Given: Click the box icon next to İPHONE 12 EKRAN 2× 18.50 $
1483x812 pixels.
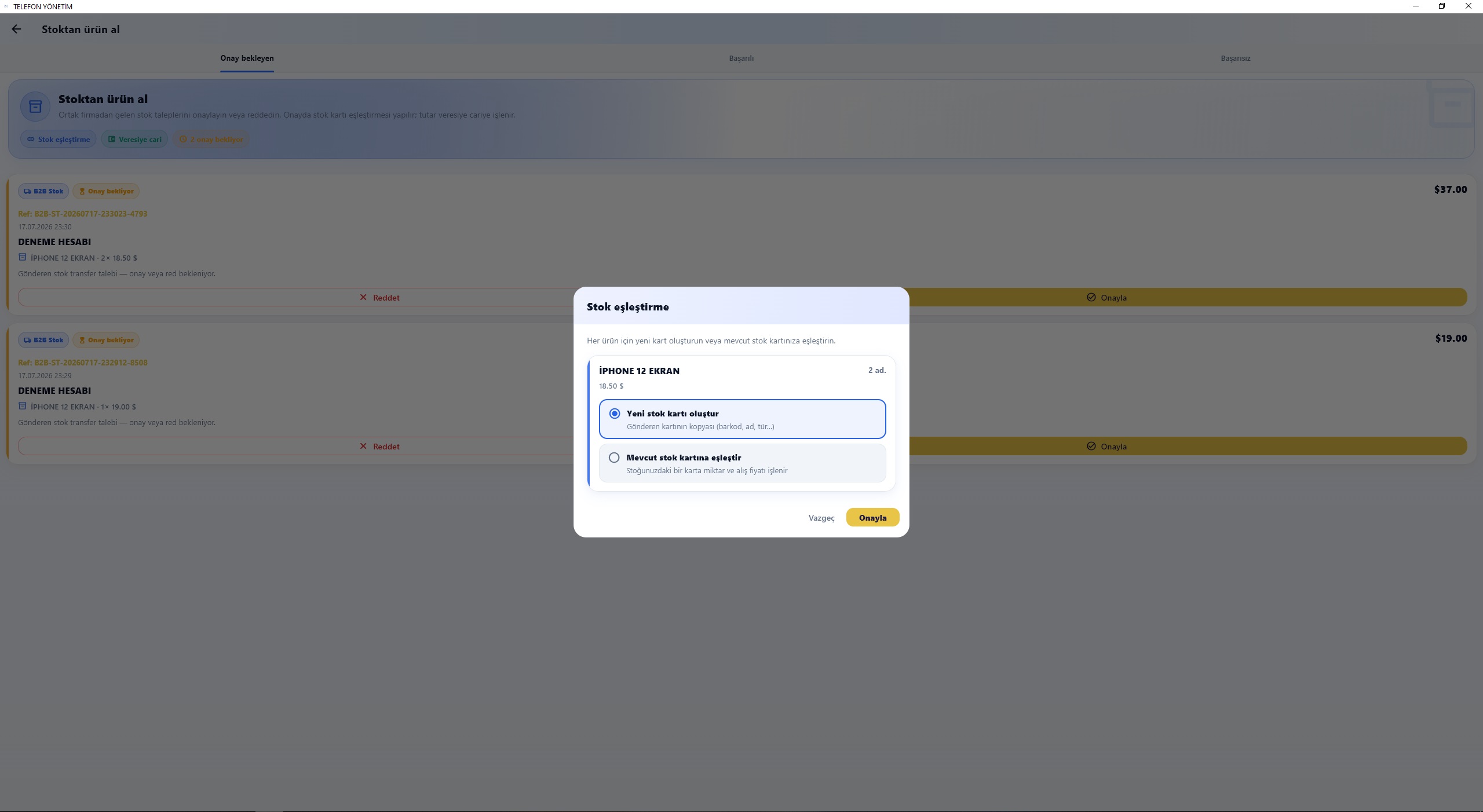Looking at the screenshot, I should pyautogui.click(x=23, y=257).
